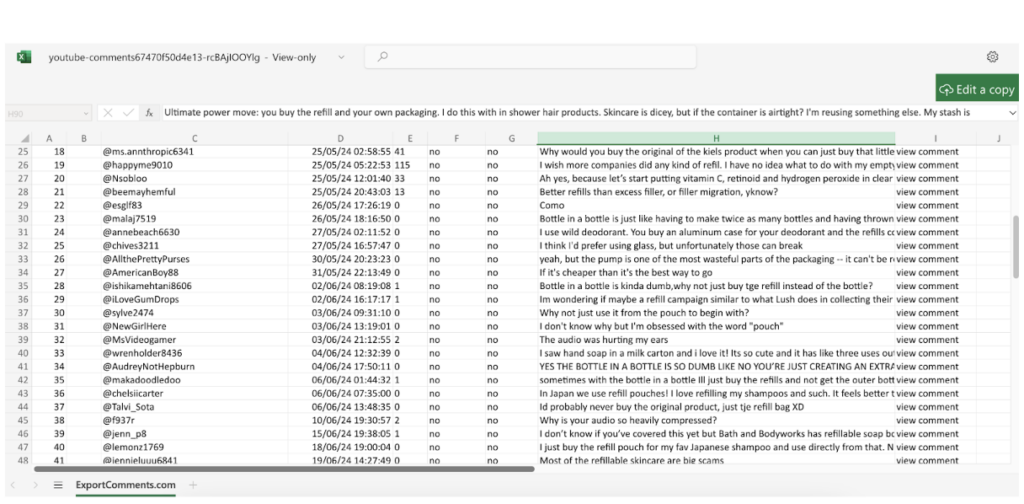Select cell with @AudreyNotHepburn
1024x504 pixels.
click(x=194, y=366)
